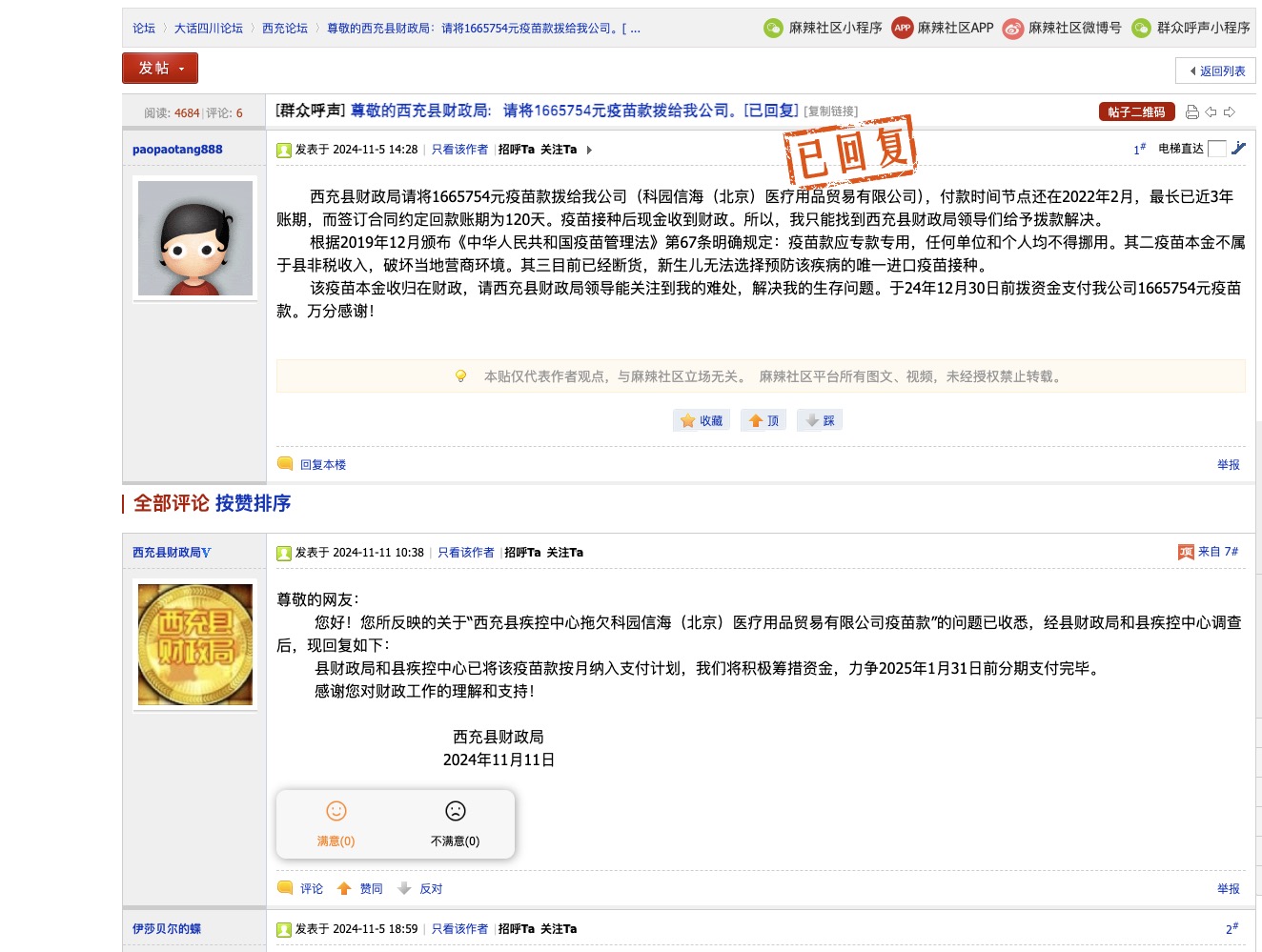Expand arrow next to 关注Ta in first post

(x=589, y=150)
